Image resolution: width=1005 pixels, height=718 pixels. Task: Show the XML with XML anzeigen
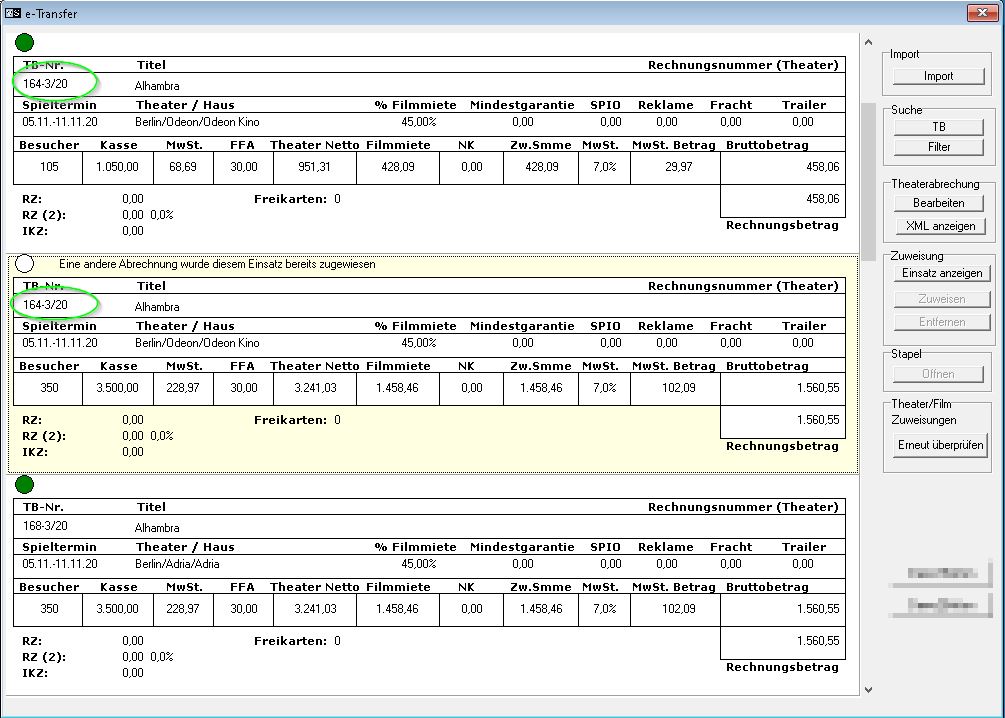click(940, 226)
